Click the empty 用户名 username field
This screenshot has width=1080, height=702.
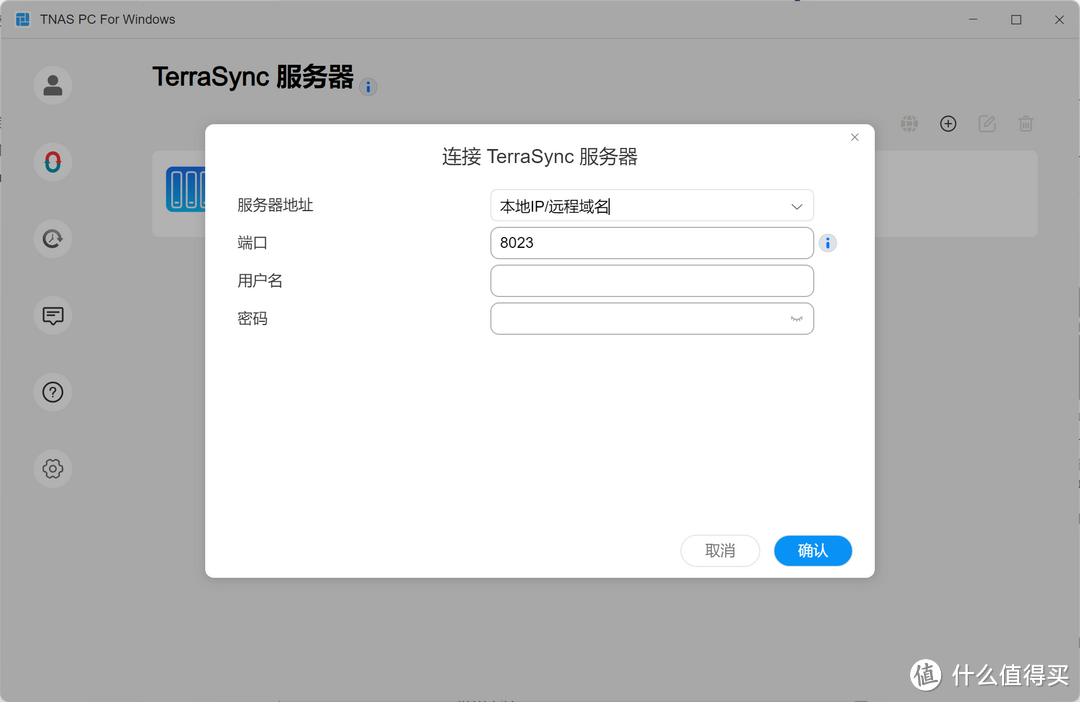(651, 280)
